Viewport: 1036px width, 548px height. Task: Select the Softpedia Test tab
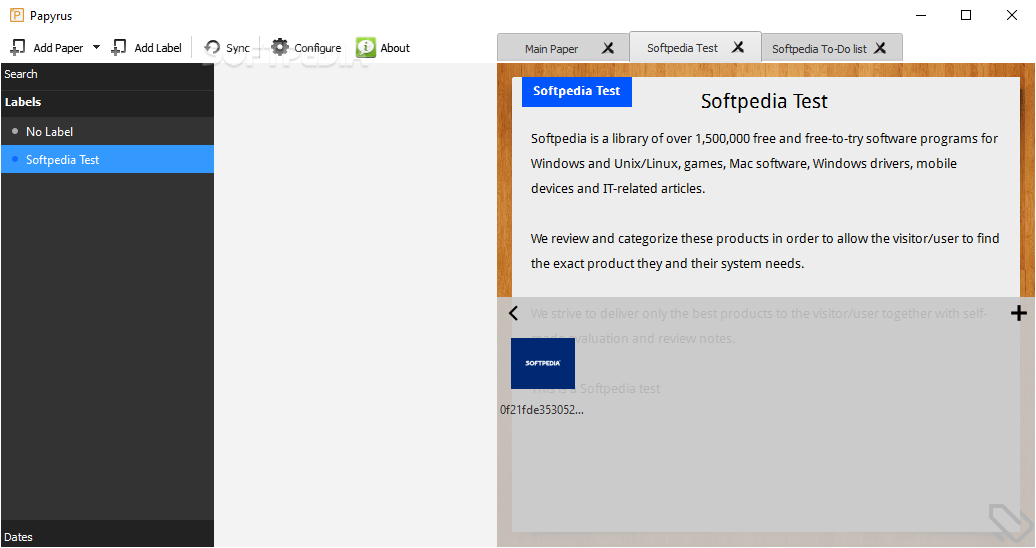[x=683, y=48]
